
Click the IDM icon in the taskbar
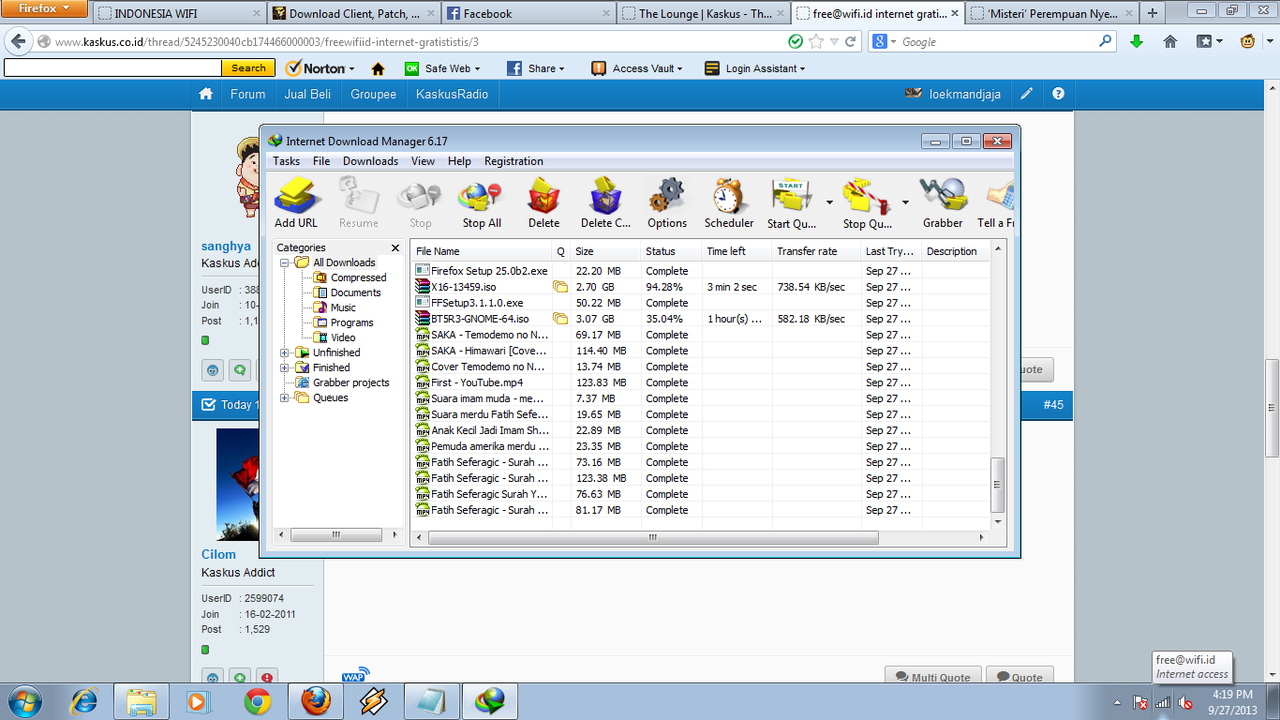tap(491, 702)
